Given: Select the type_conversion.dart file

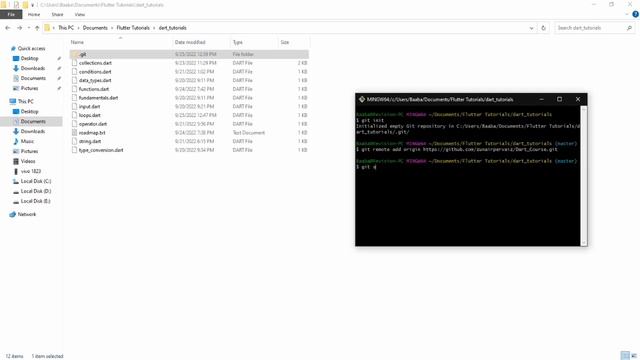Looking at the screenshot, I should (x=101, y=150).
